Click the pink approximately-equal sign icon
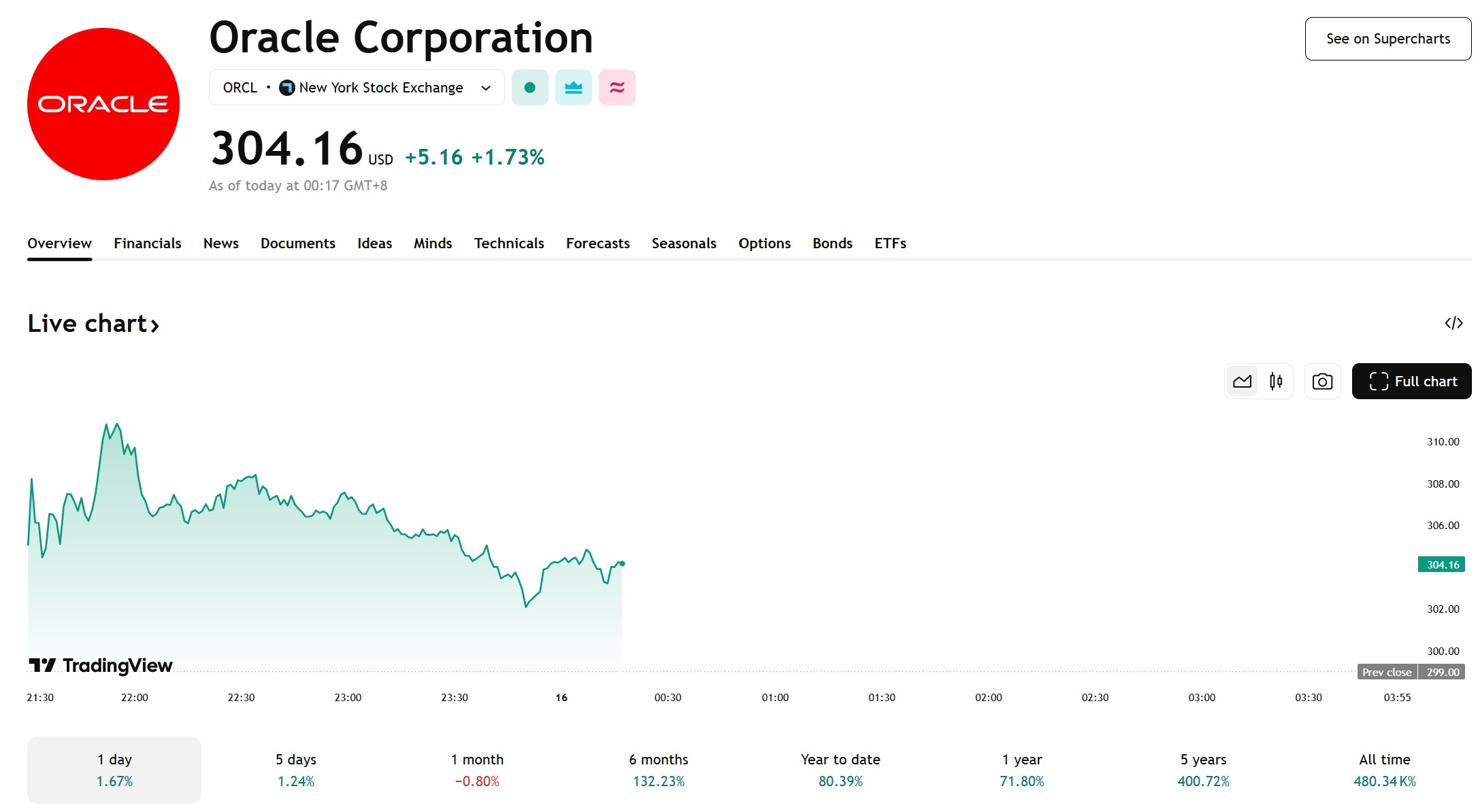This screenshot has width=1478, height=812. click(x=617, y=88)
